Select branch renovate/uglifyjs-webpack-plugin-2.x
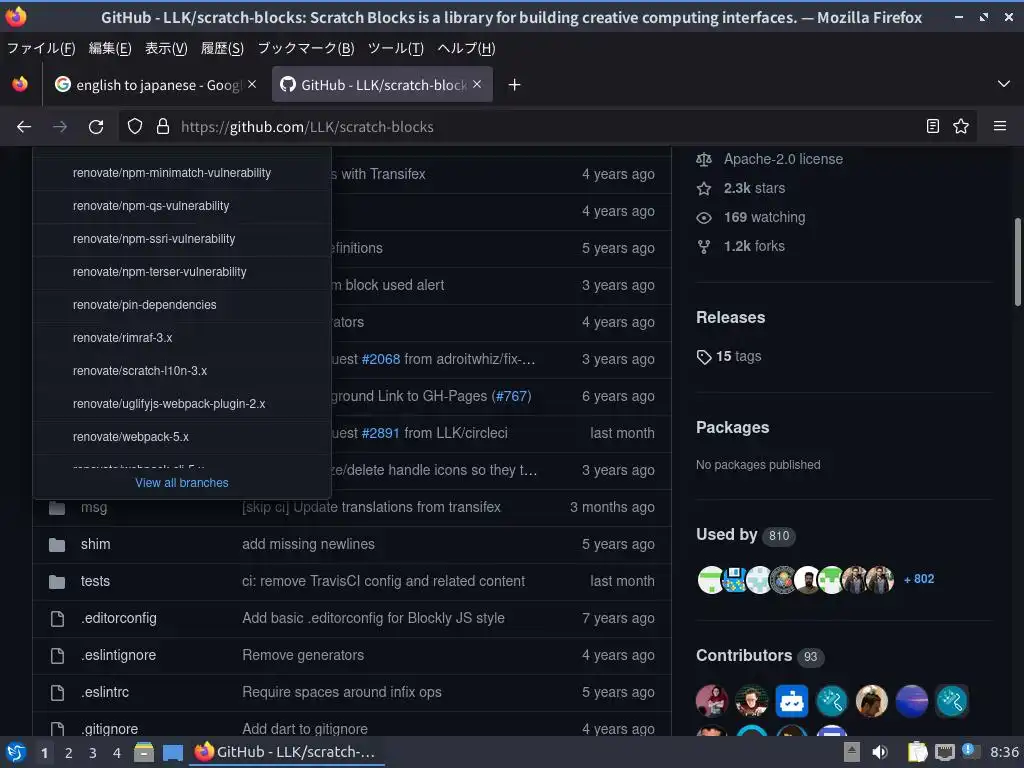This screenshot has height=768, width=1024. tap(182, 404)
